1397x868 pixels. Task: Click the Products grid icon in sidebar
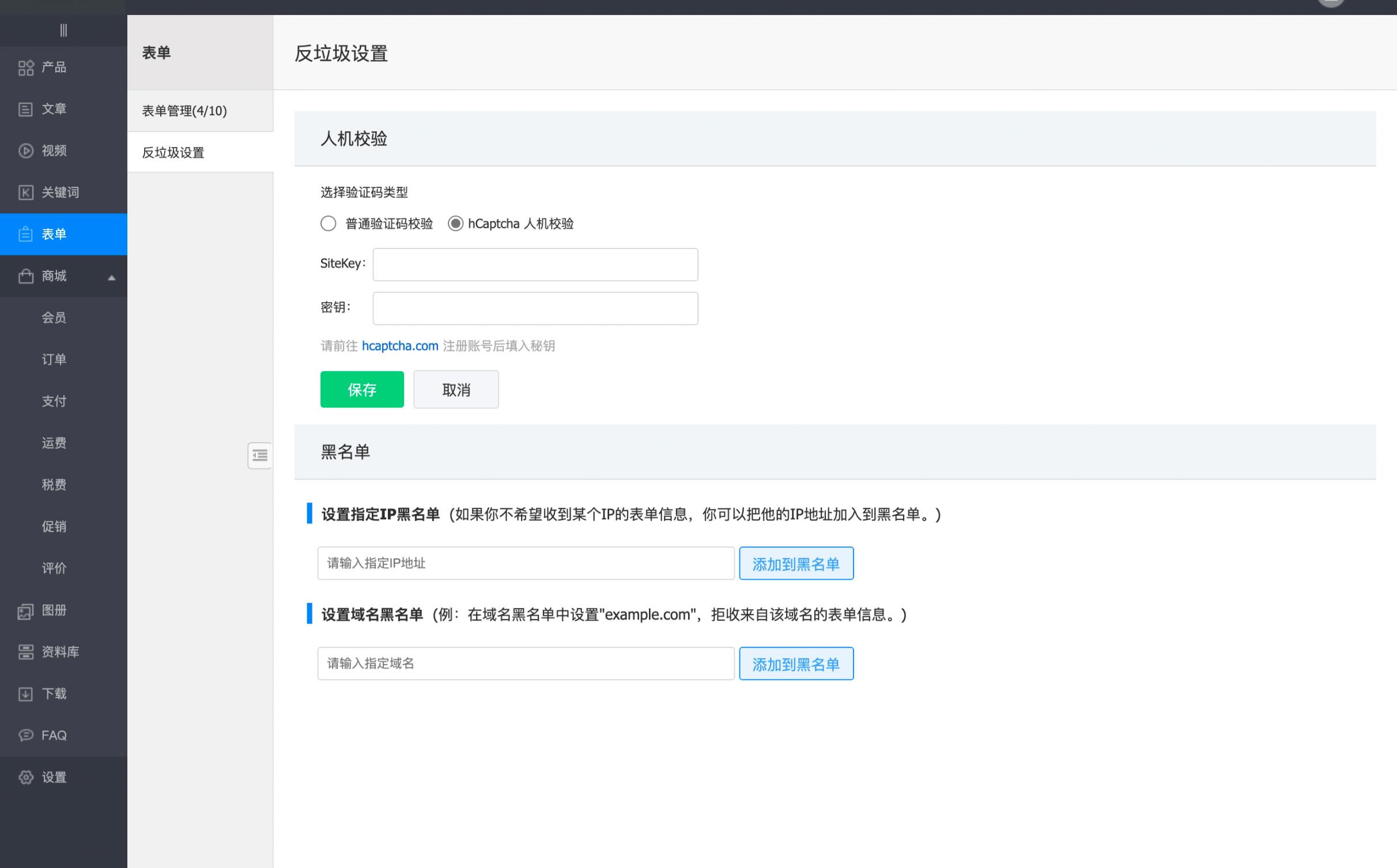(x=26, y=67)
